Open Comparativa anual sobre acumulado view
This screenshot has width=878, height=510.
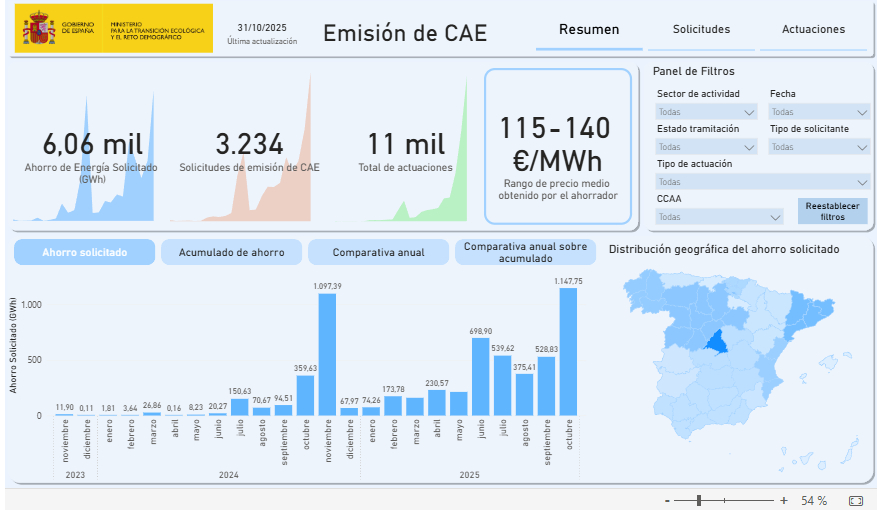pos(525,252)
